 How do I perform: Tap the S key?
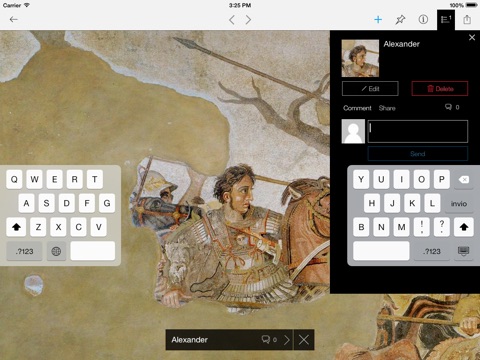pyautogui.click(x=46, y=203)
